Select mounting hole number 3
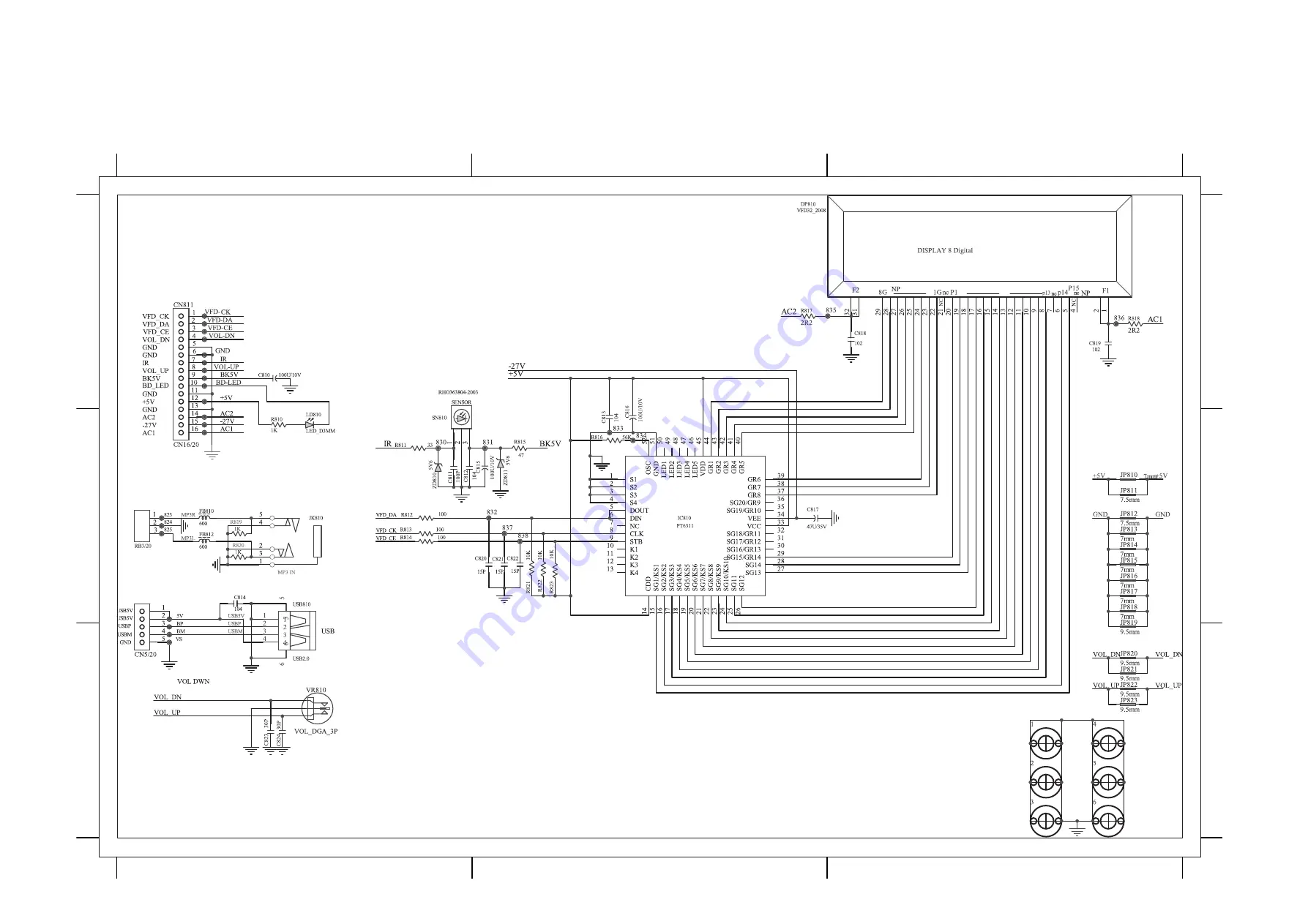 pos(1045,822)
